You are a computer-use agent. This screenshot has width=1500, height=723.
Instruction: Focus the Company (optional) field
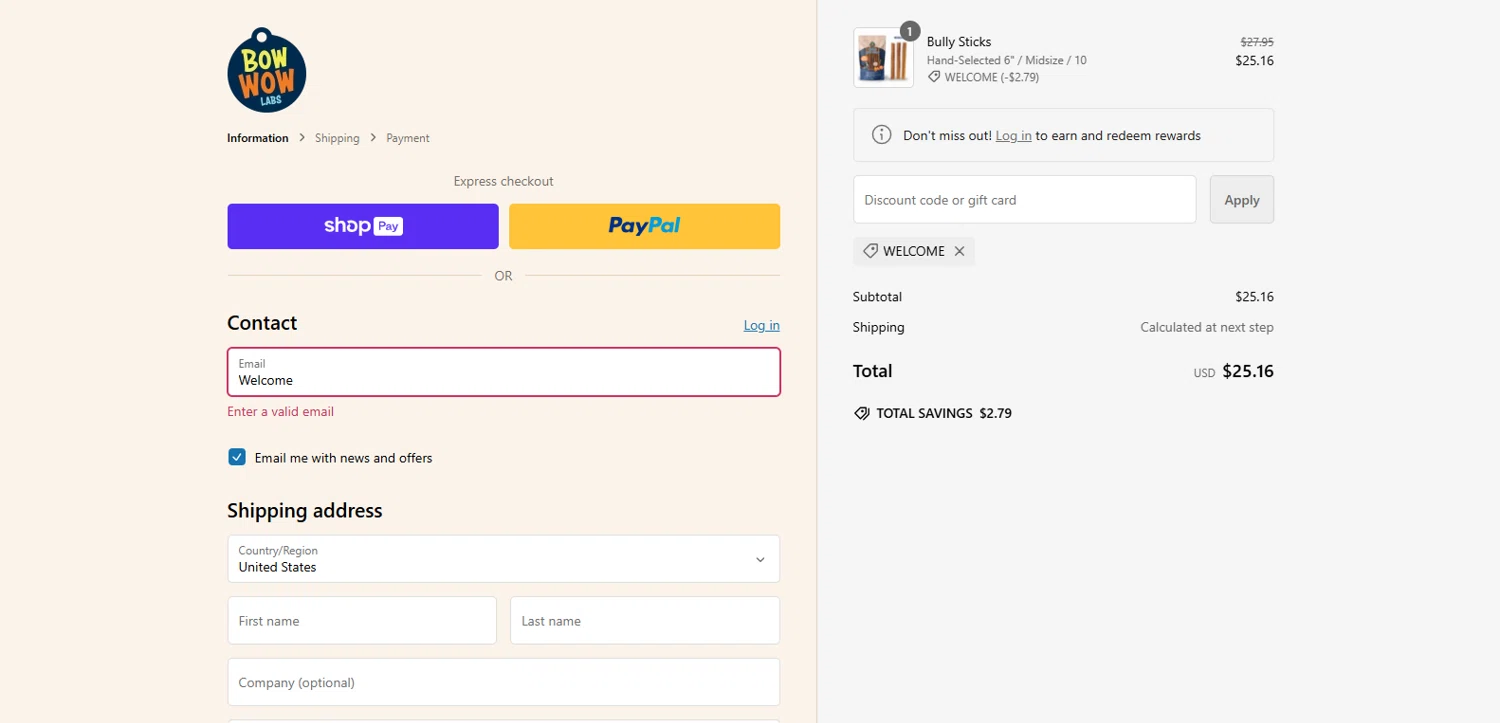(x=503, y=682)
